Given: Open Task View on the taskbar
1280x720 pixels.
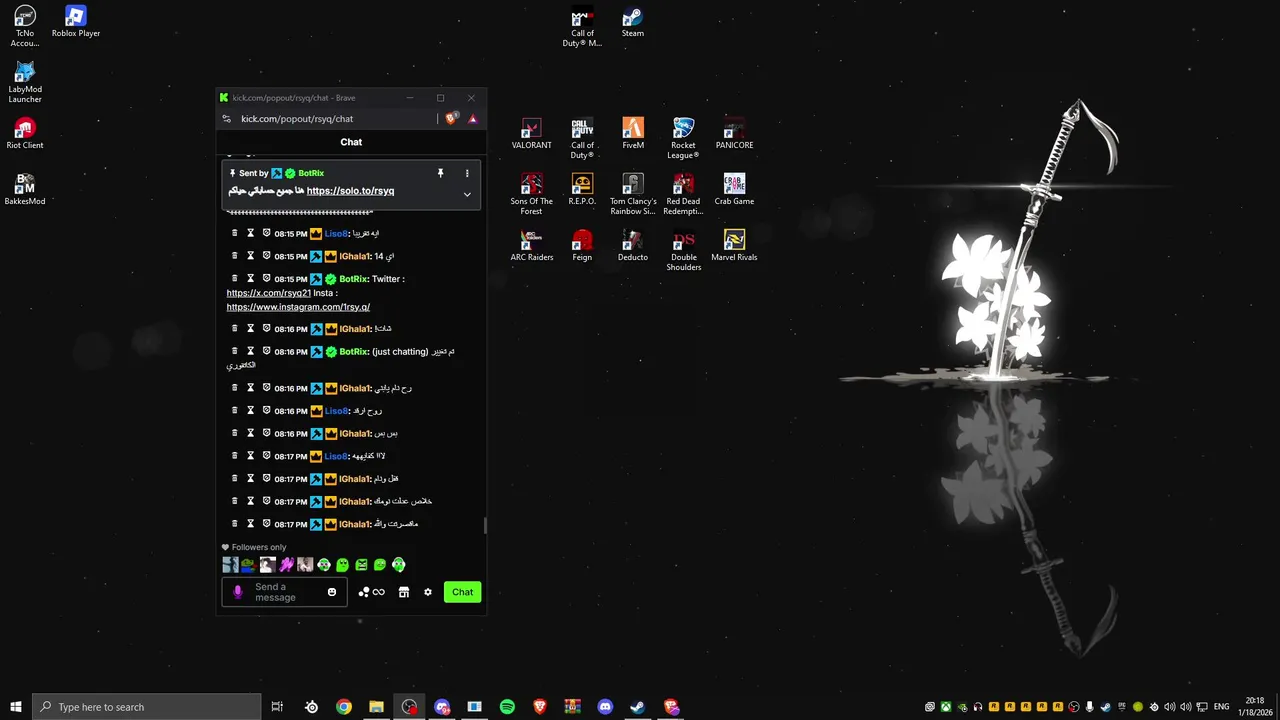Looking at the screenshot, I should (277, 707).
